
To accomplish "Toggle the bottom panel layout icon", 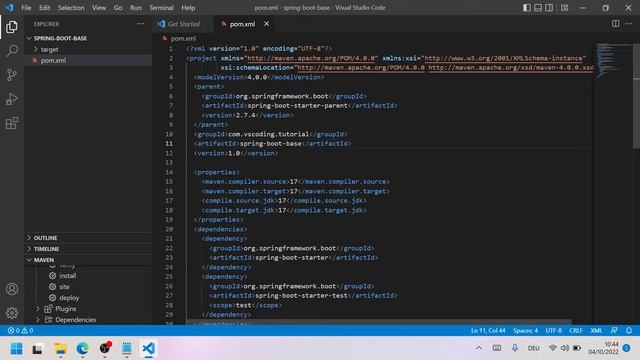I will (x=538, y=8).
